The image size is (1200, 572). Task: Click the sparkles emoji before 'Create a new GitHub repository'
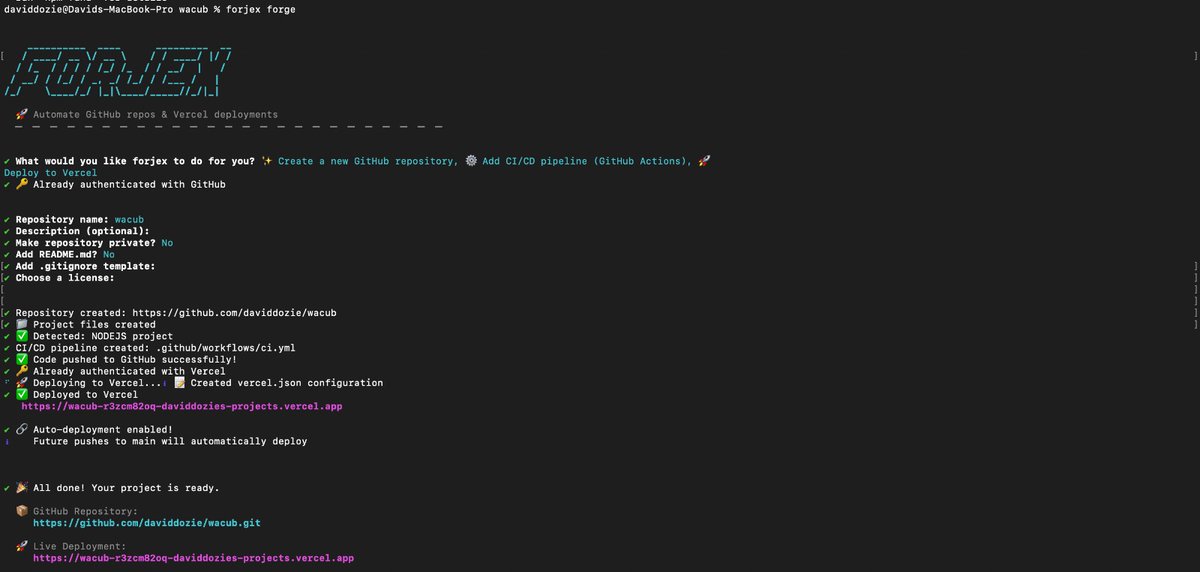coord(266,161)
